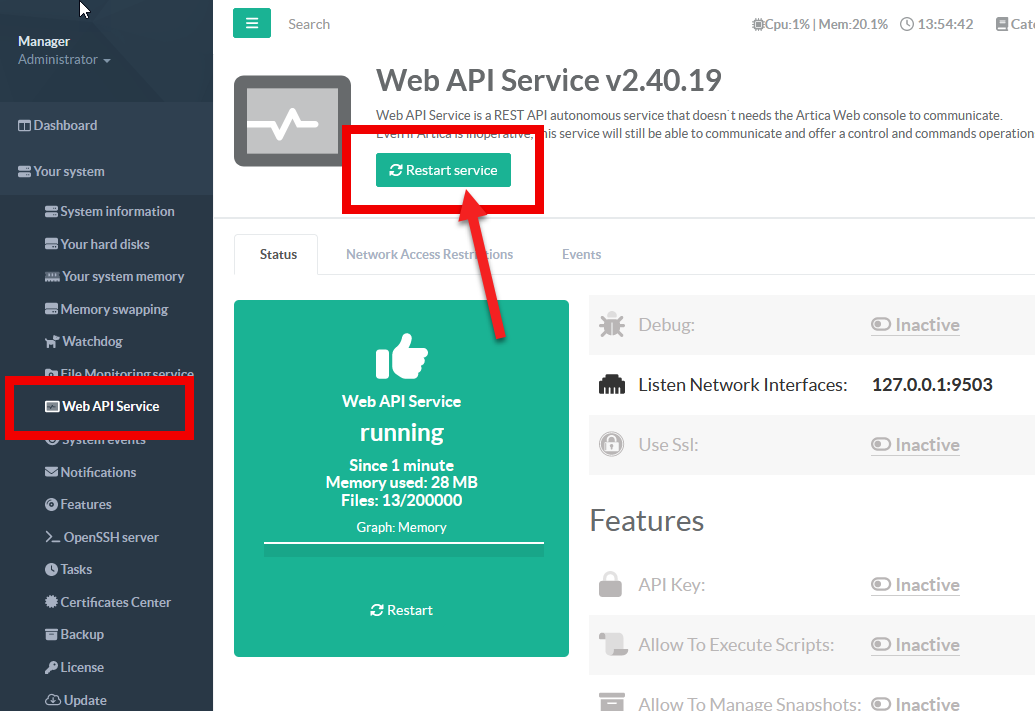Open the Events tab
The width and height of the screenshot is (1035, 711).
(x=581, y=255)
